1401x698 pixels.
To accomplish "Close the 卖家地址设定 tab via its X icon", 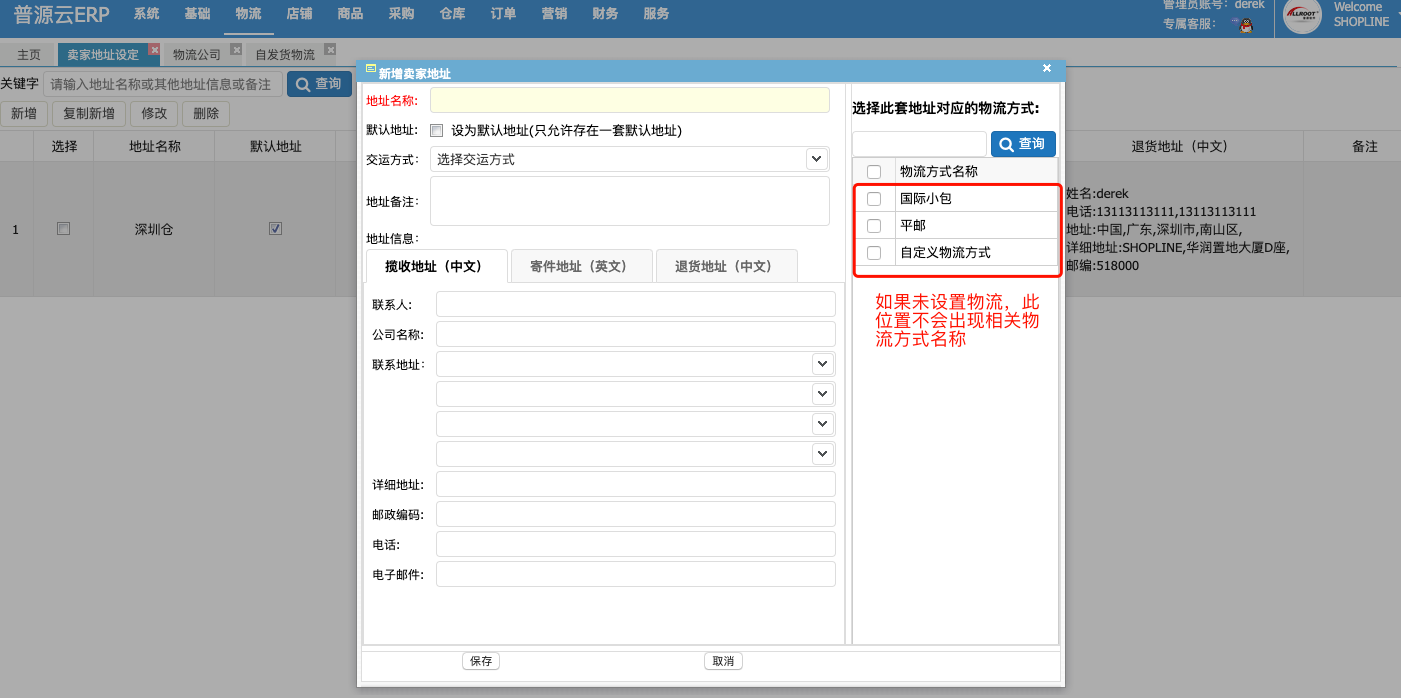I will click(x=153, y=49).
